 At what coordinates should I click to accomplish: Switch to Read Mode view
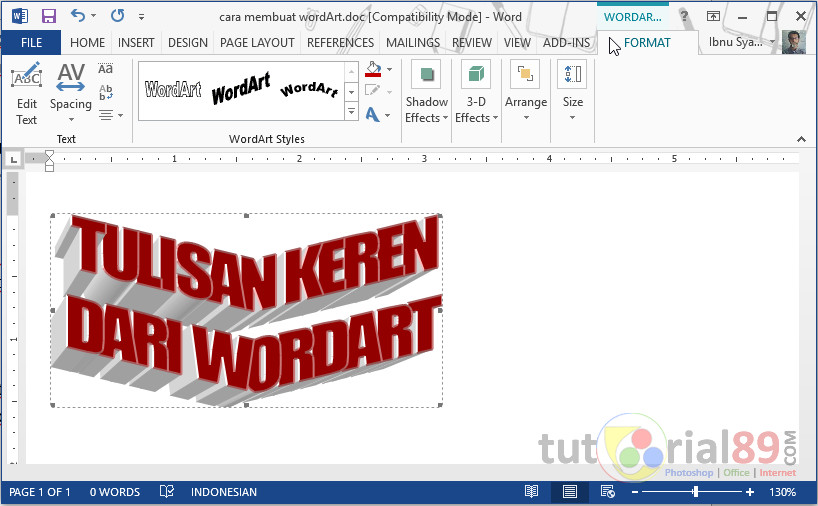coord(531,491)
